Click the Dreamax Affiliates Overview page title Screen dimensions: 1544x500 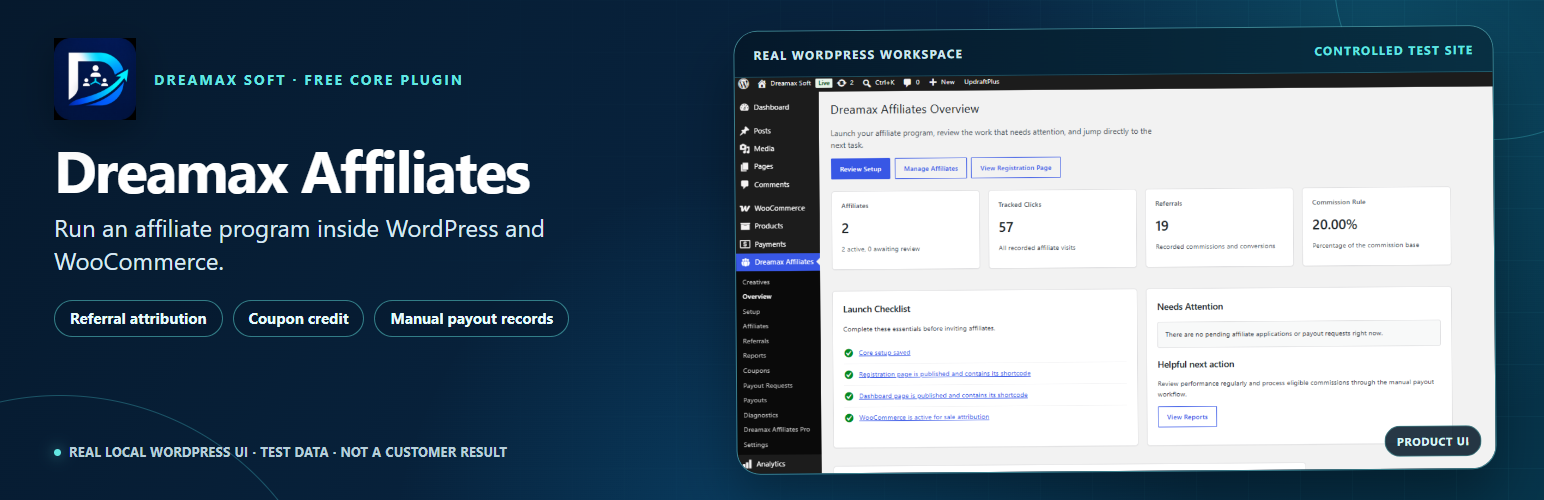click(905, 109)
